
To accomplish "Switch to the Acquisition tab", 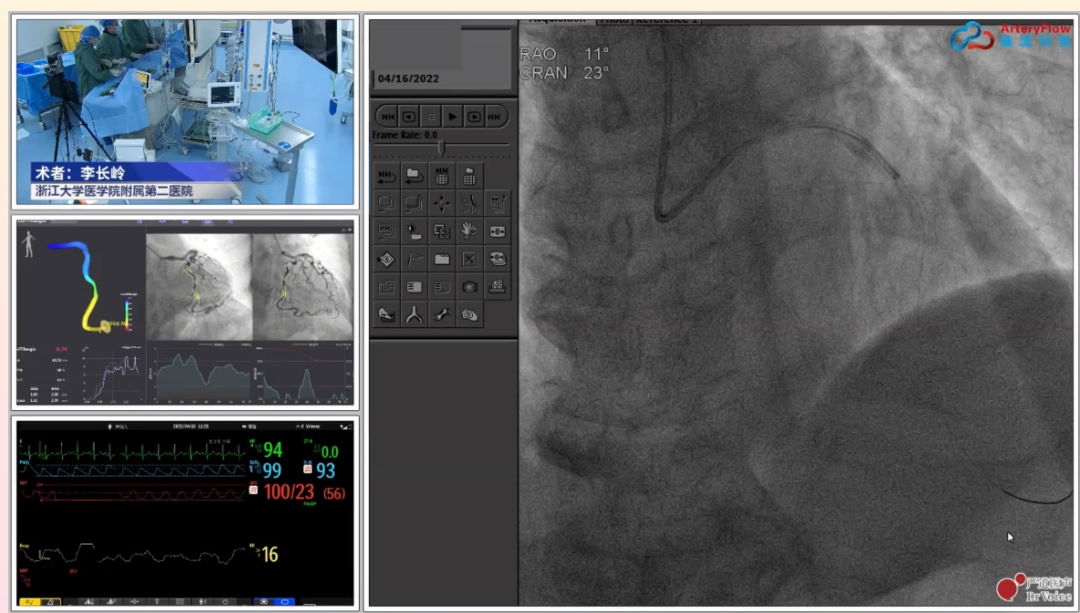I will tap(557, 19).
